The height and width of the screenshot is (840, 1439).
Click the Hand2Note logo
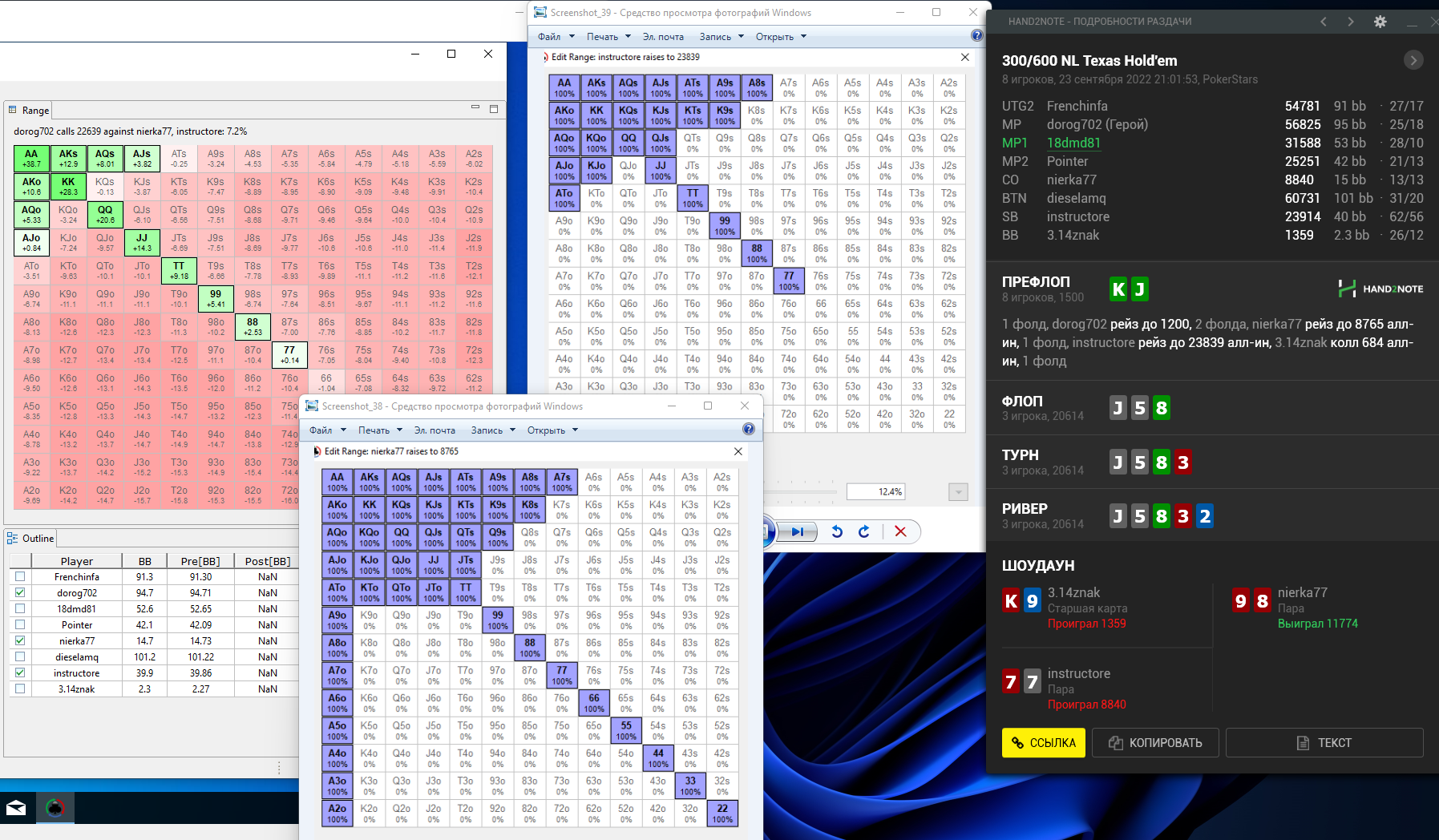(1380, 289)
